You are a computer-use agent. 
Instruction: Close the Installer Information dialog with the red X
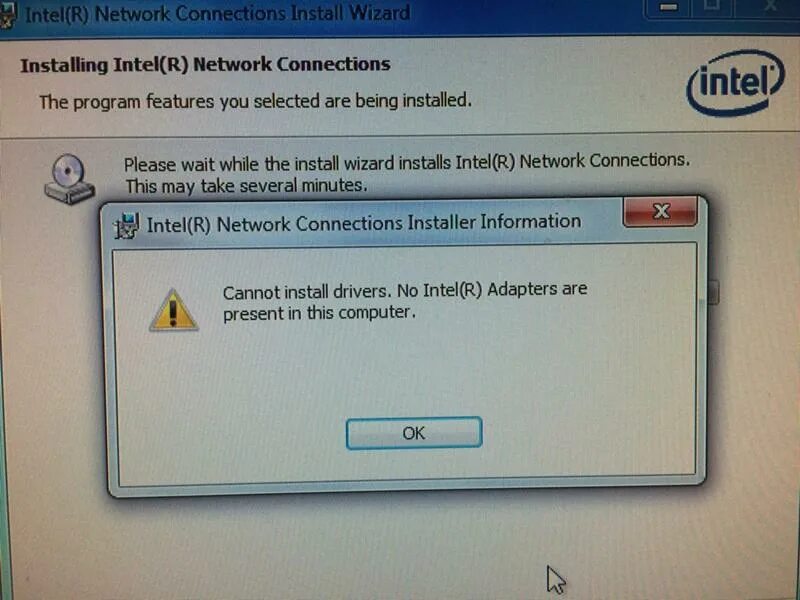click(660, 211)
